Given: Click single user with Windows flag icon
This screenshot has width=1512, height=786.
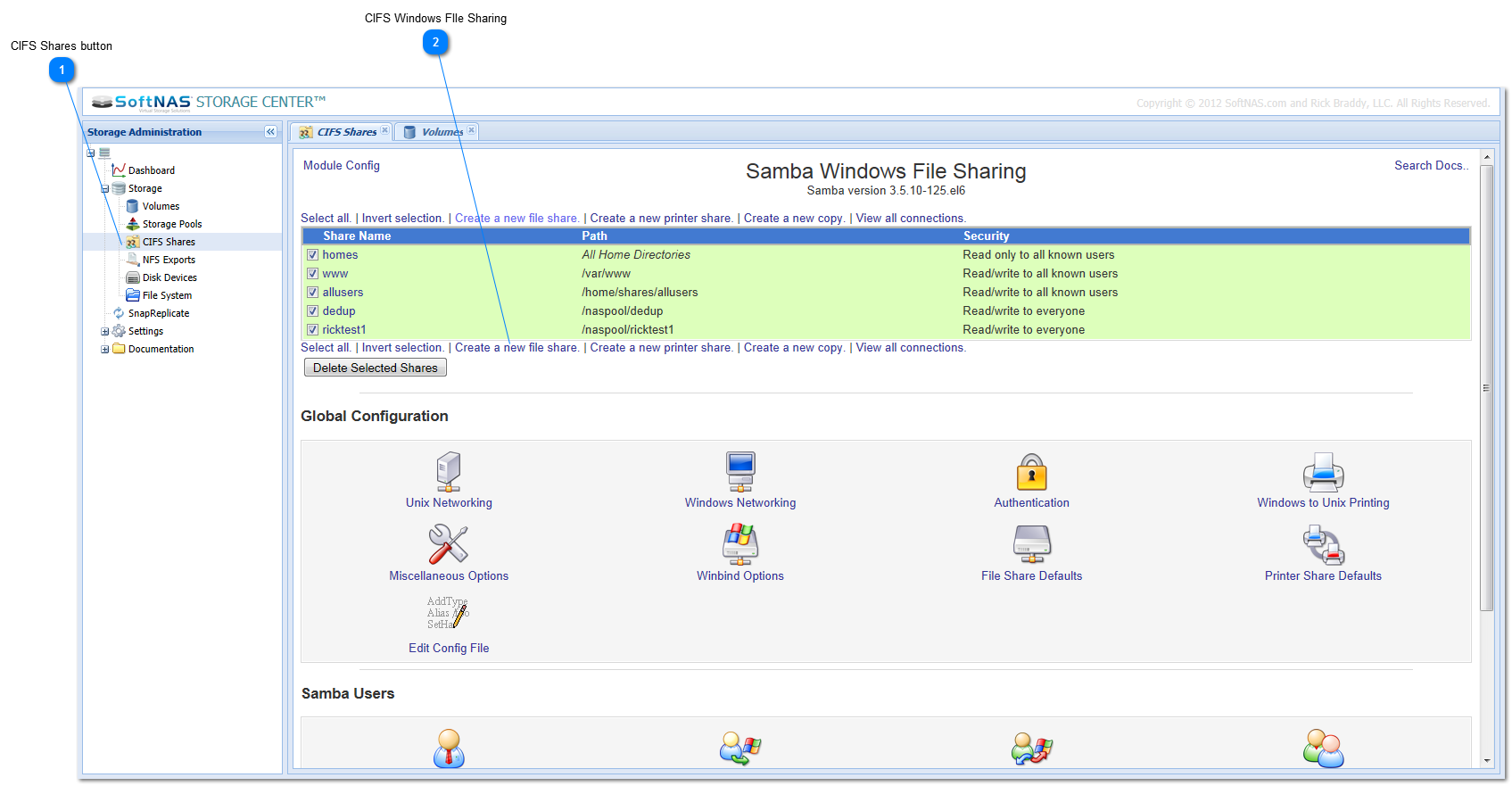Looking at the screenshot, I should (740, 749).
